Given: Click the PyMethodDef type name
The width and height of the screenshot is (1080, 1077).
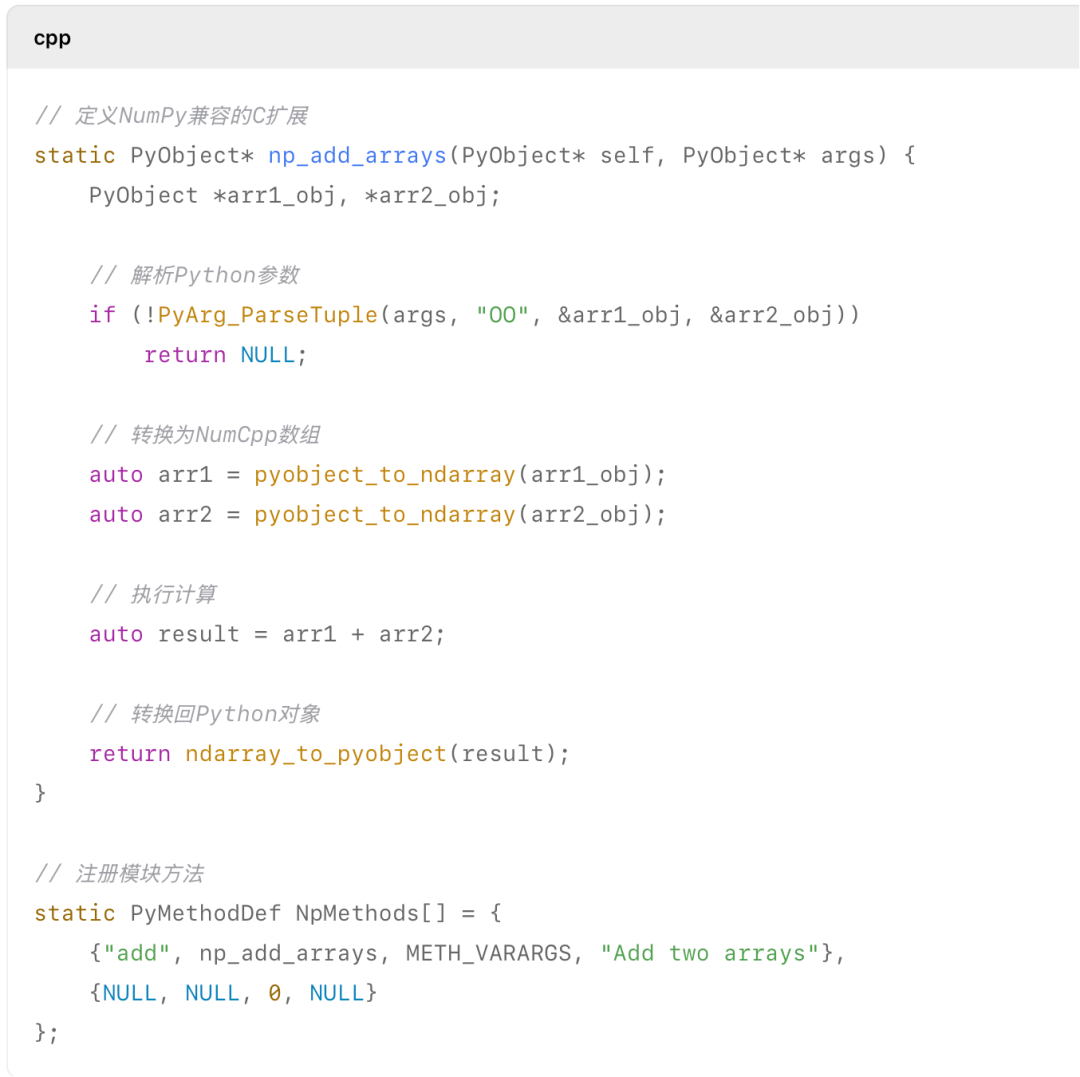Looking at the screenshot, I should (205, 914).
